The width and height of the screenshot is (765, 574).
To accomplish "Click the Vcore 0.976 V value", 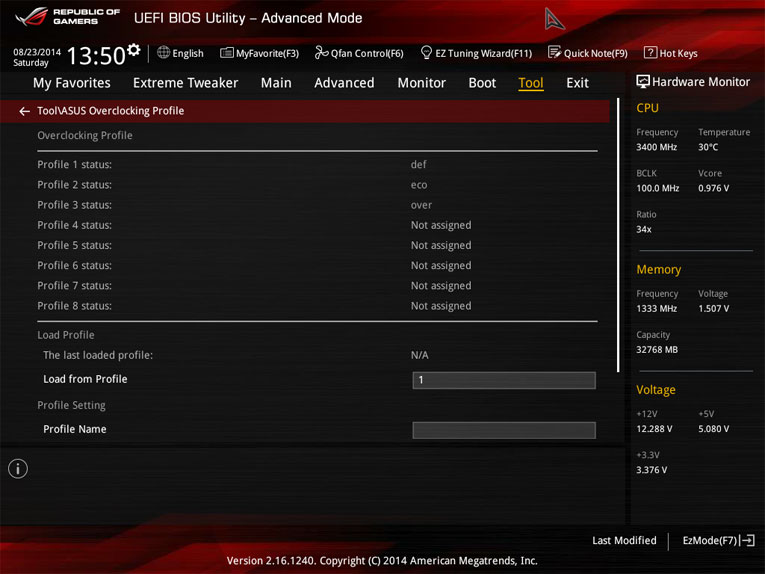I will 713,188.
